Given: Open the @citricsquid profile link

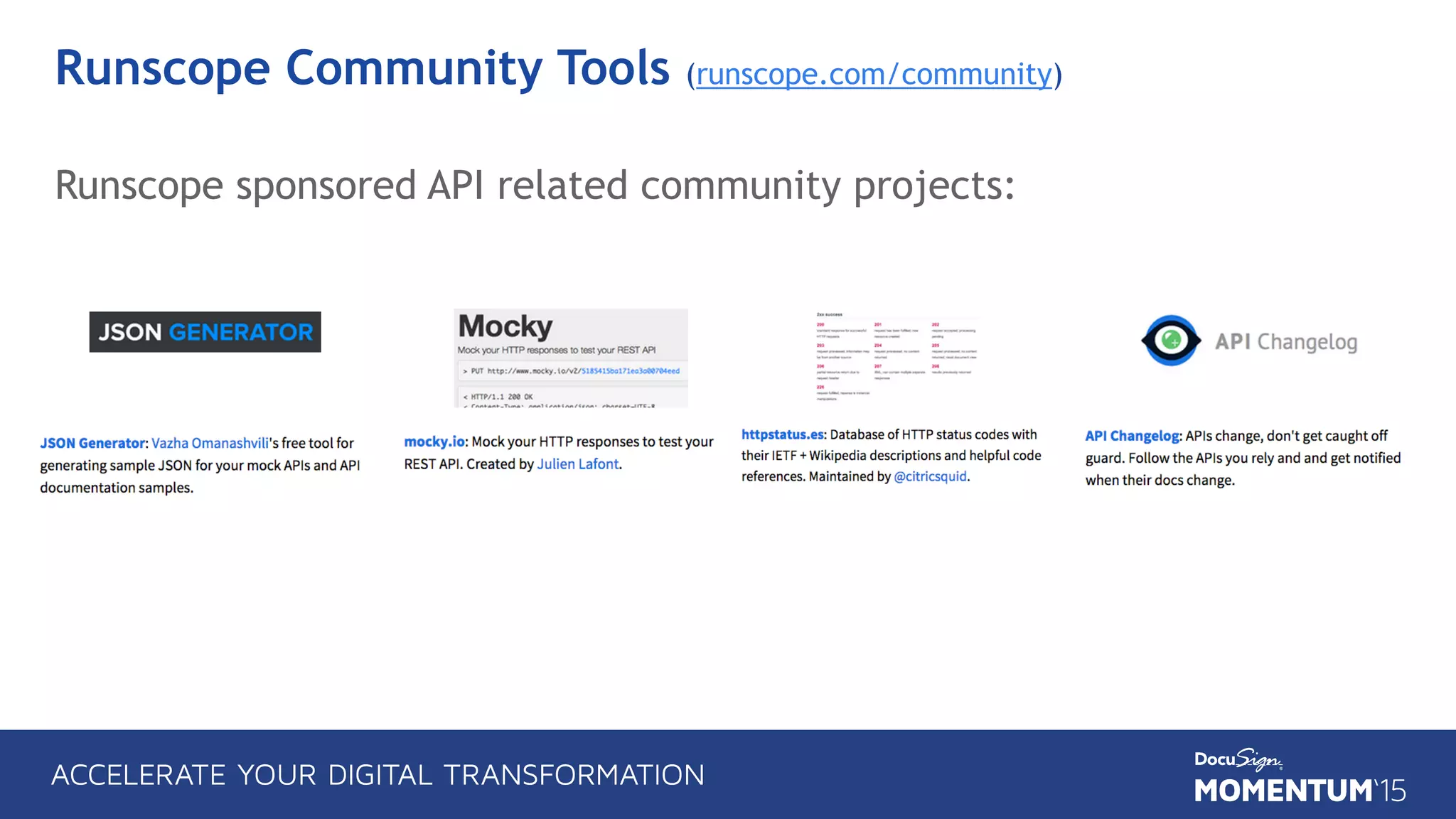Looking at the screenshot, I should (930, 476).
